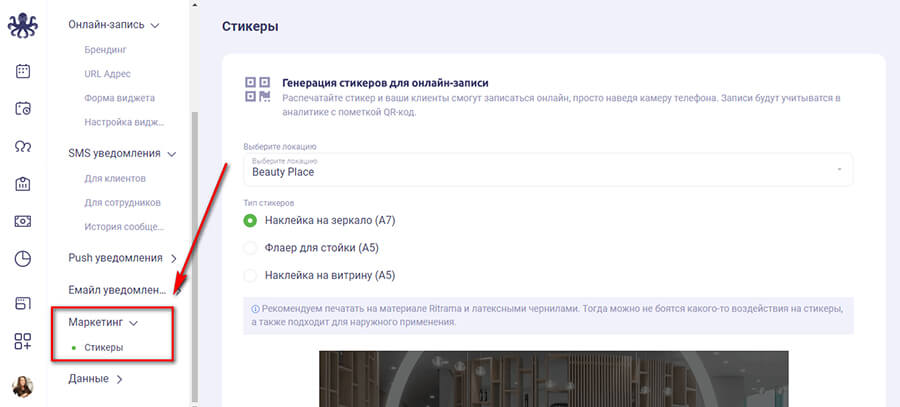Open the clients icon in sidebar

pyautogui.click(x=23, y=146)
